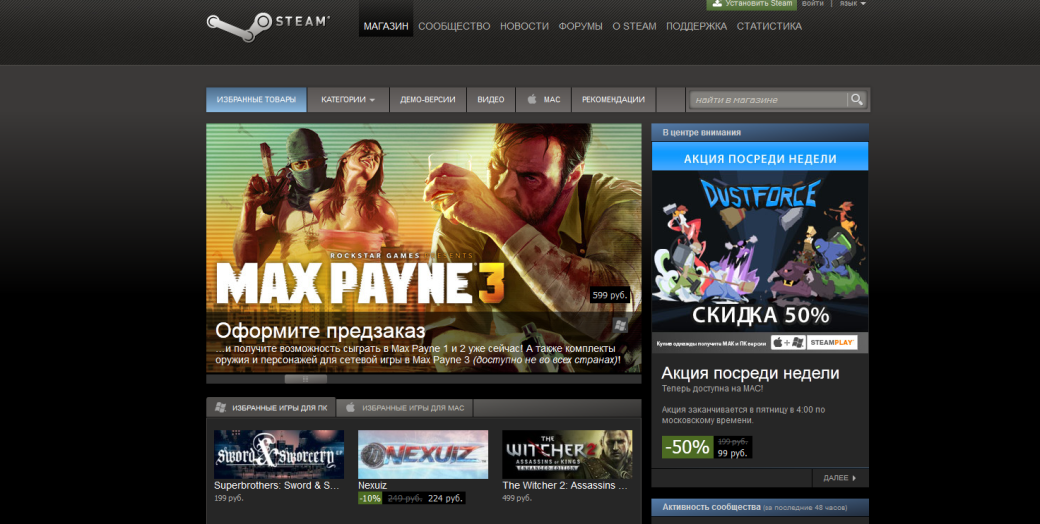Click the 99 руб. discounted price

click(x=733, y=453)
